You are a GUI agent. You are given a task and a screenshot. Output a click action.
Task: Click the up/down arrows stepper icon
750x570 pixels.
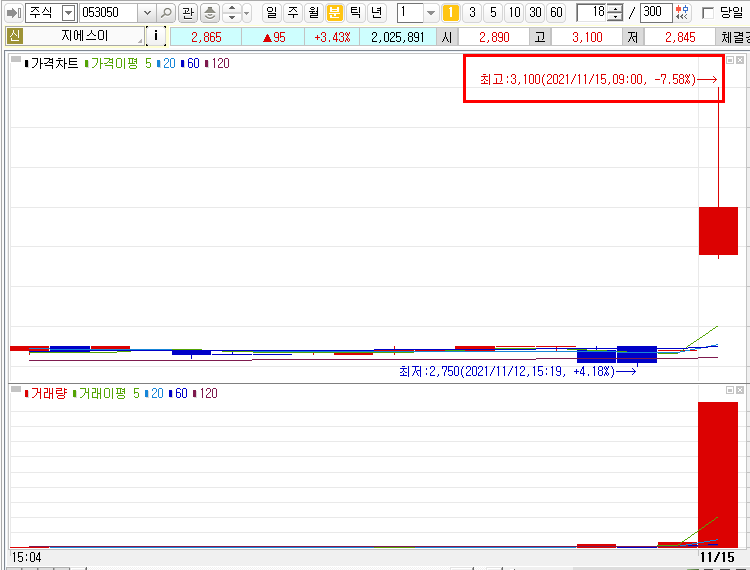click(232, 12)
